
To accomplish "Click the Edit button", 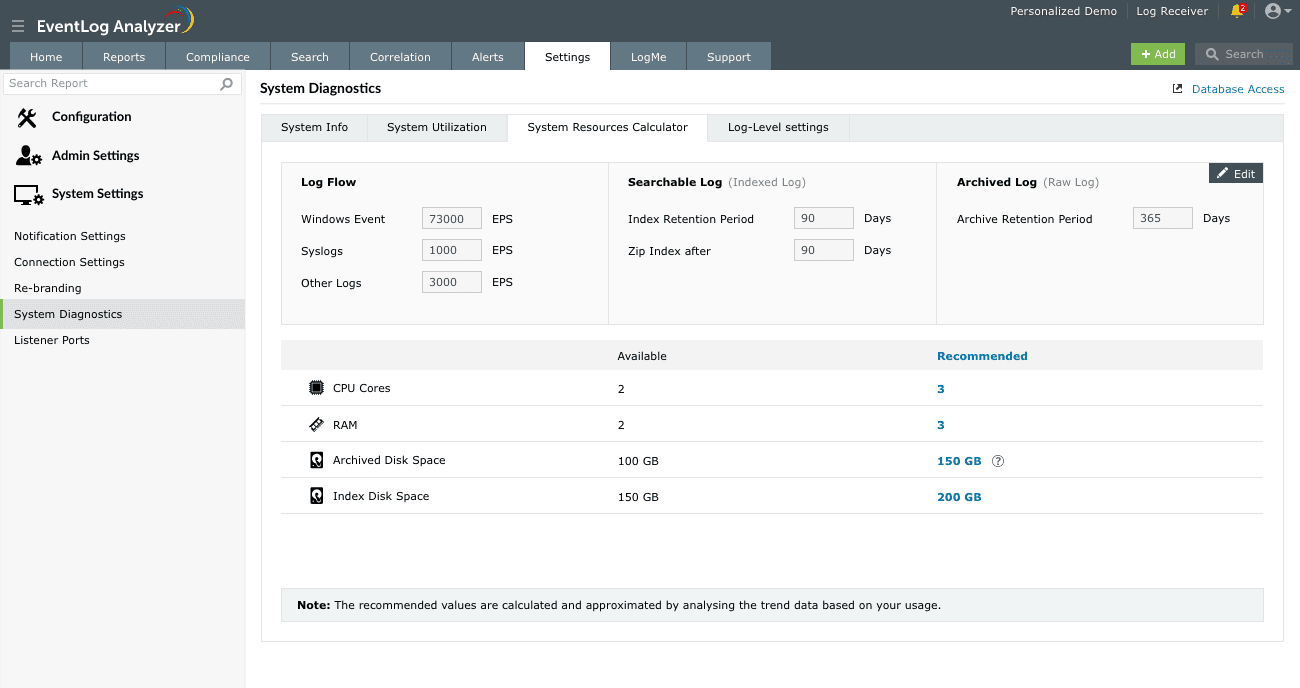I will tap(1236, 173).
